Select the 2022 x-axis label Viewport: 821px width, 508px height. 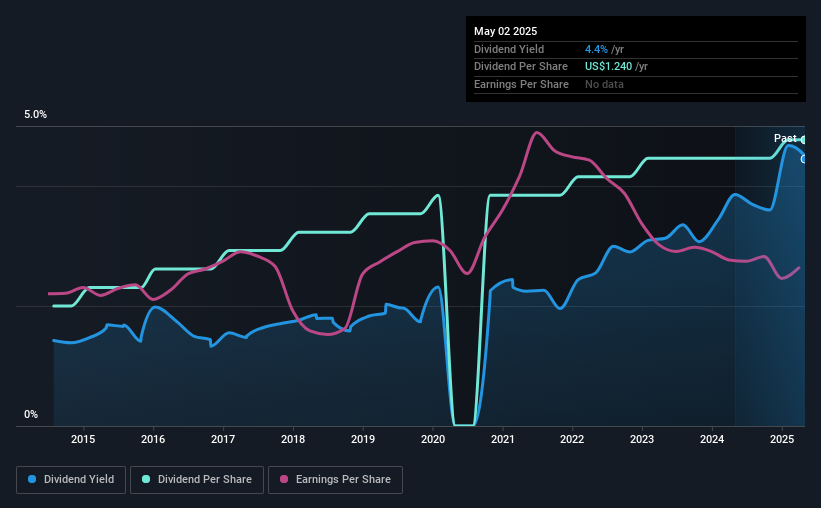[x=572, y=439]
